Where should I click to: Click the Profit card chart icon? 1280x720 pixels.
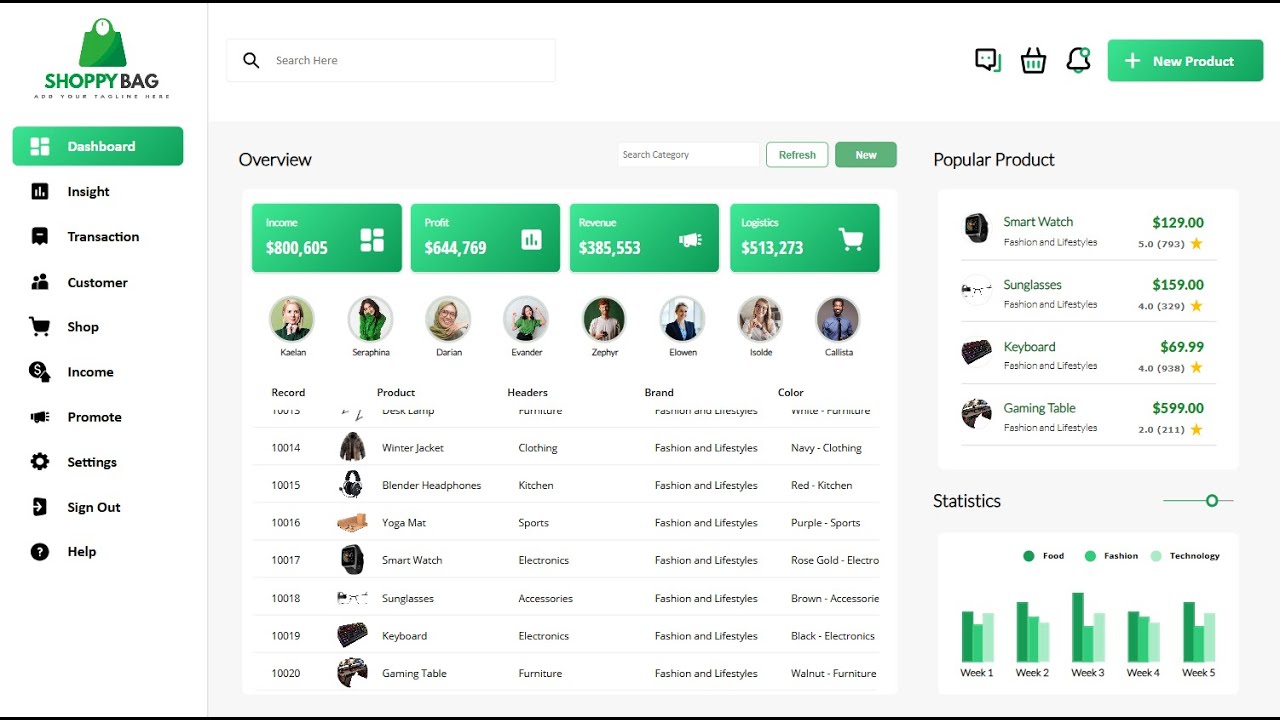click(x=531, y=239)
